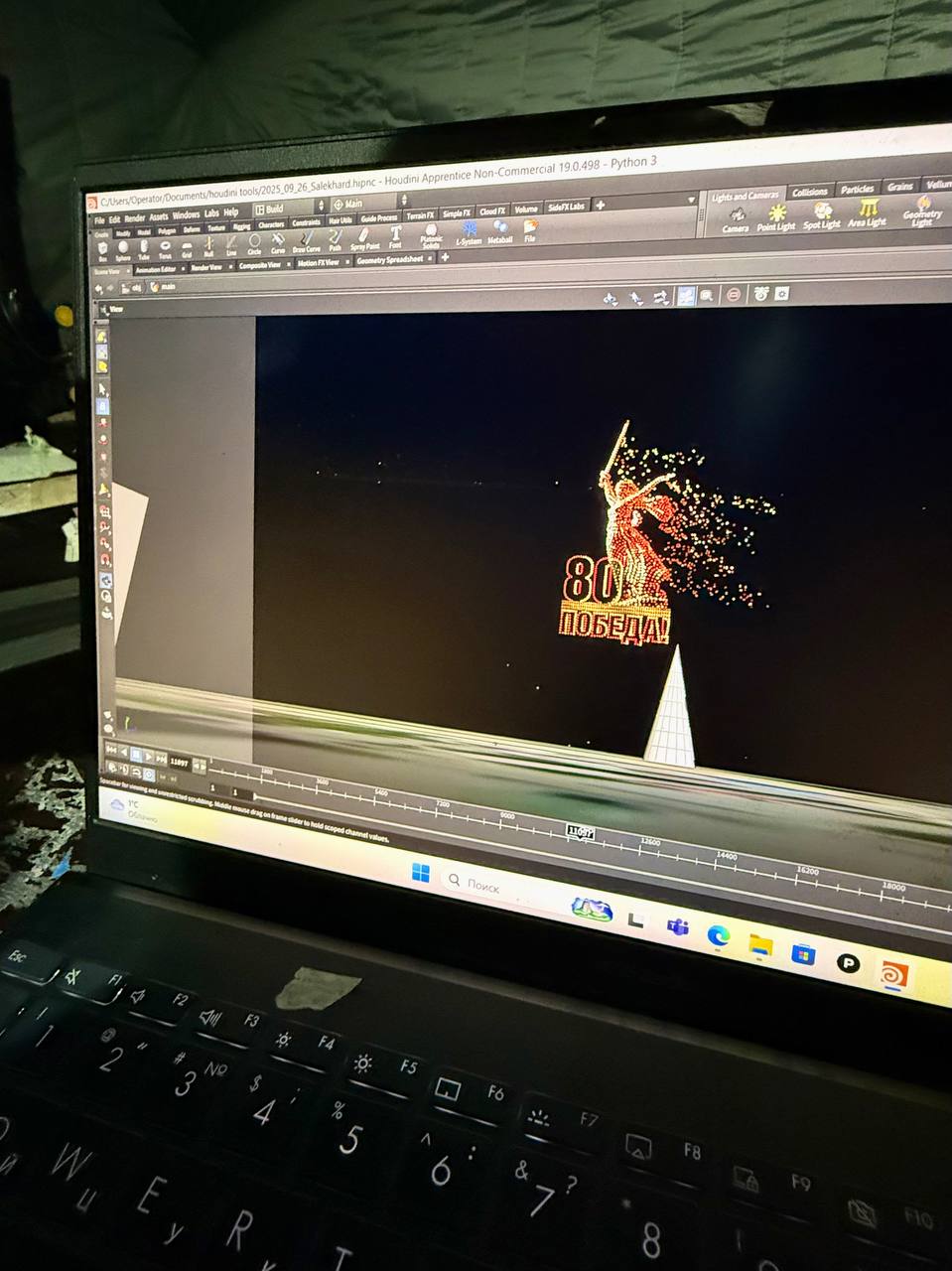Open the Windows menu
This screenshot has height=1271, width=952.
(187, 214)
